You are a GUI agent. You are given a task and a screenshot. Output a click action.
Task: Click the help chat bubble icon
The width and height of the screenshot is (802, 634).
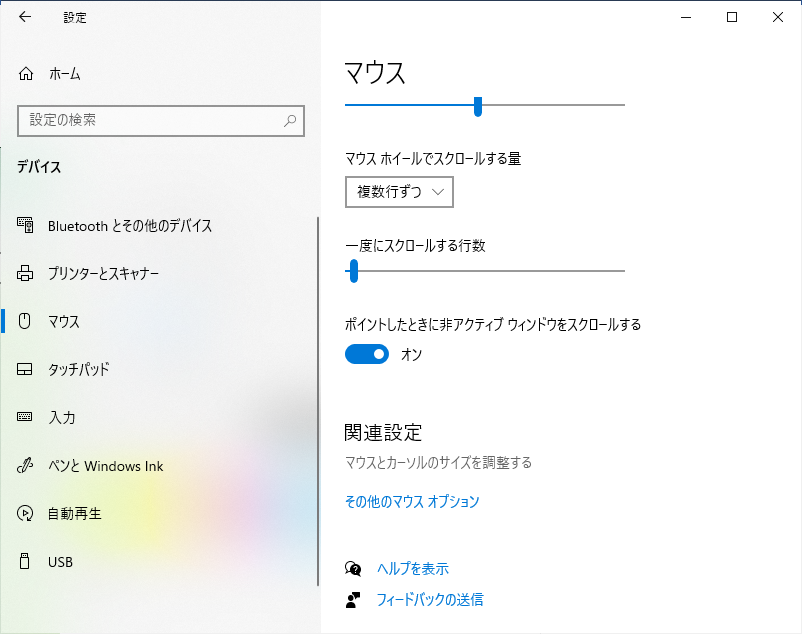353,569
